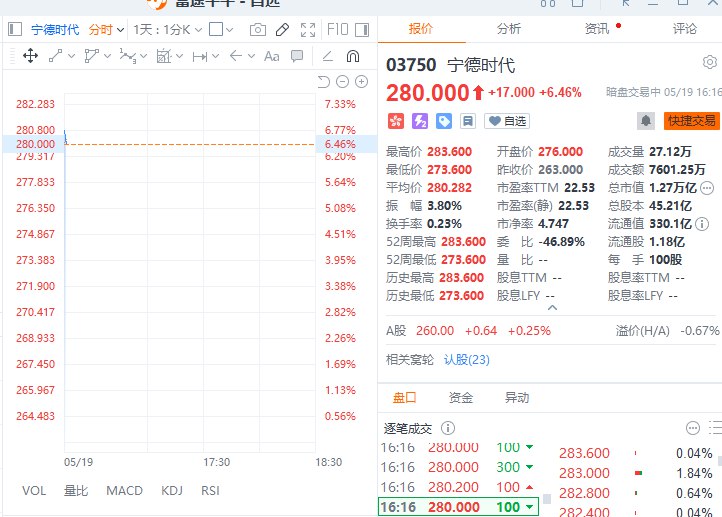Zoom out chart with the minus circle
Screen dimensions: 722x517
click(x=343, y=82)
